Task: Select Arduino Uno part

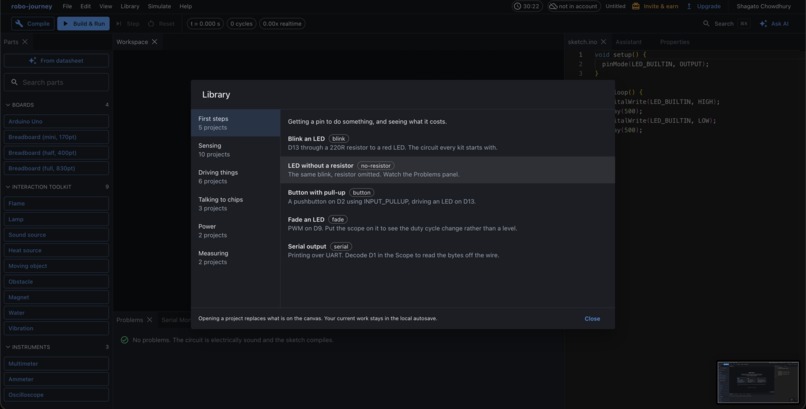Action: coord(57,121)
